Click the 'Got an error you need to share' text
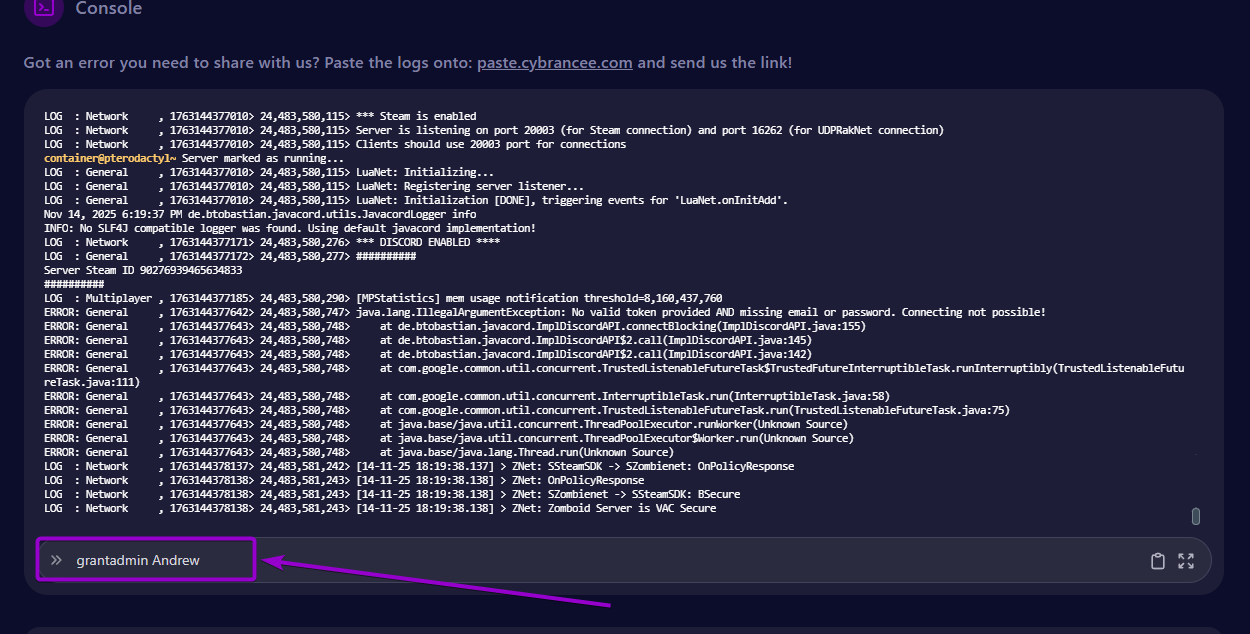Image resolution: width=1250 pixels, height=634 pixels. (248, 62)
